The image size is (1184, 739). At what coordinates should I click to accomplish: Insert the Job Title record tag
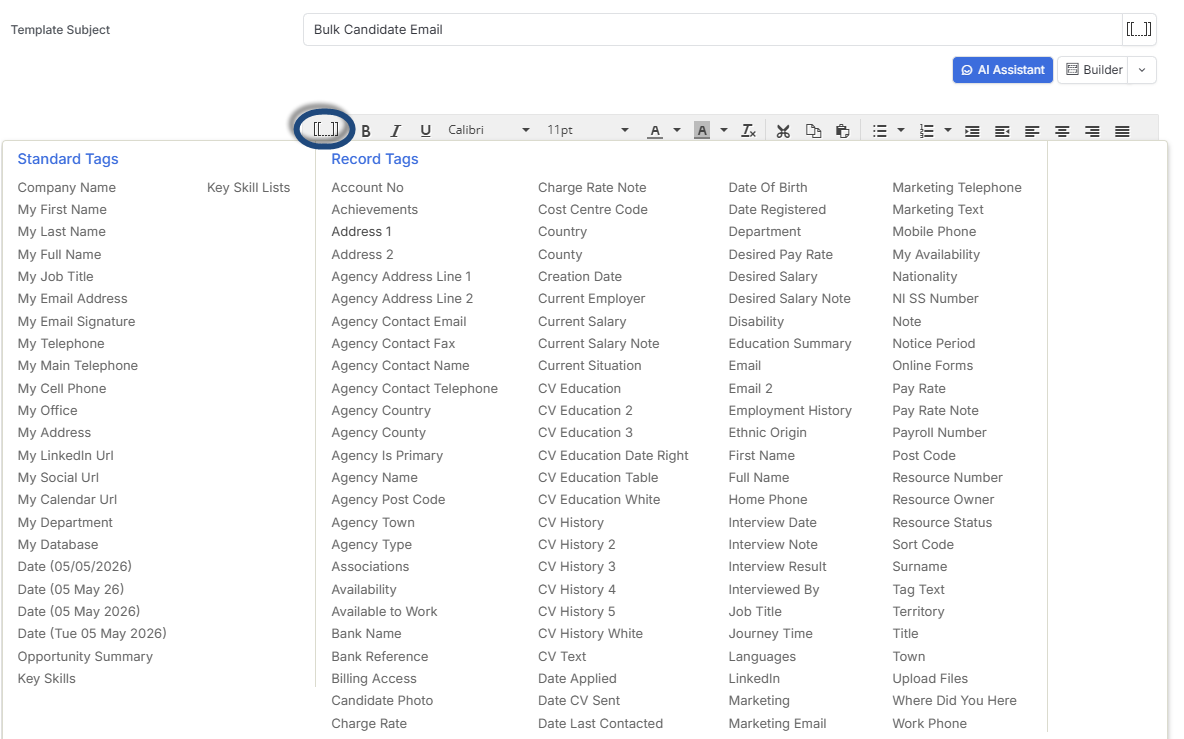(x=754, y=611)
